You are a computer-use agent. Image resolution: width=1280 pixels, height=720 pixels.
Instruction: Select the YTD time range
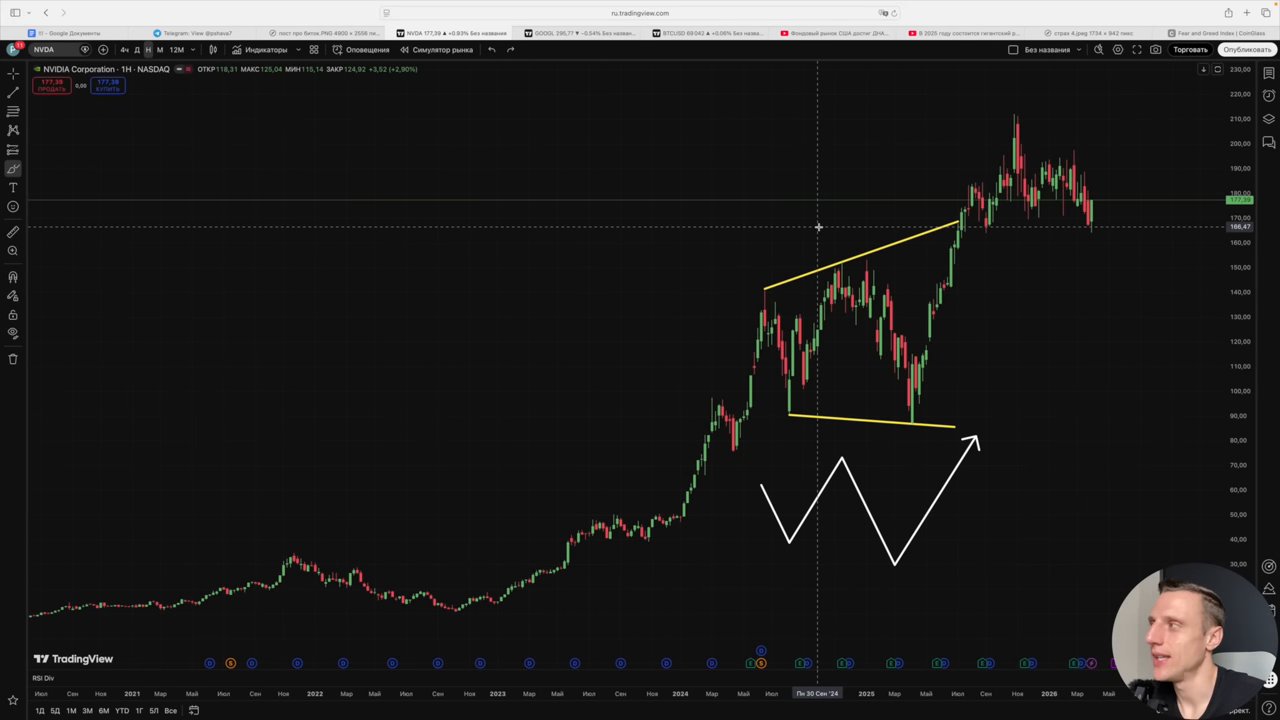coord(121,711)
